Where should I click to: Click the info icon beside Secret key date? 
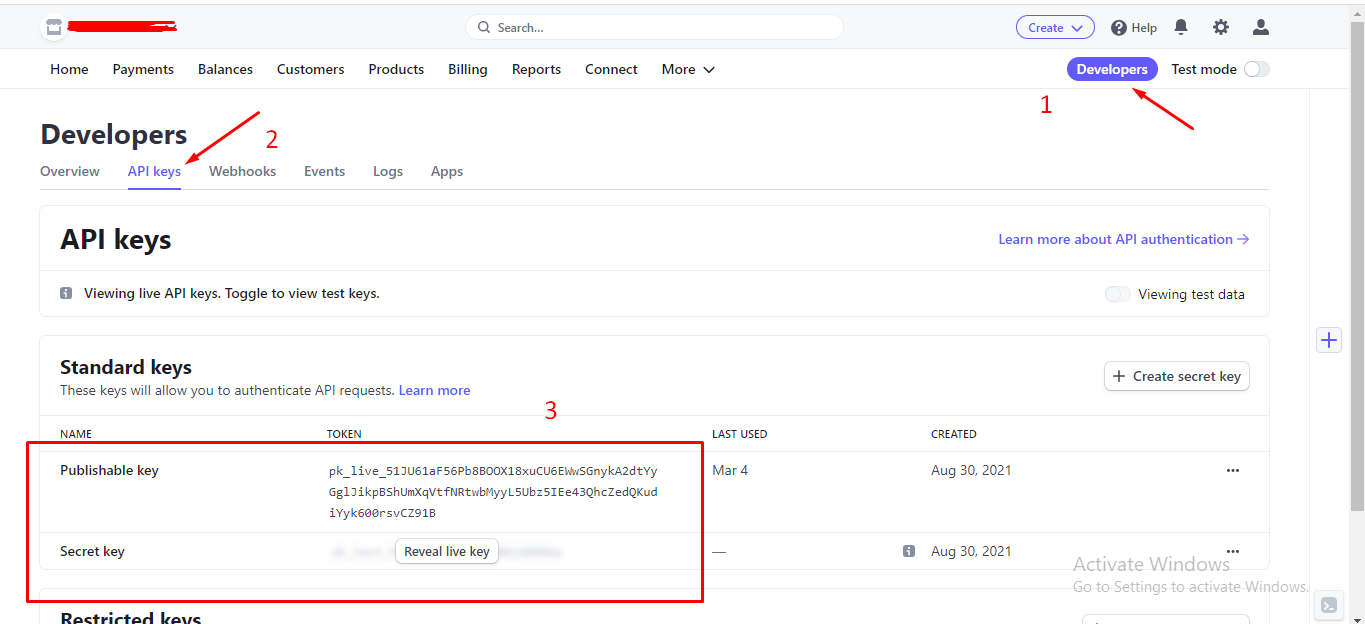(x=908, y=551)
